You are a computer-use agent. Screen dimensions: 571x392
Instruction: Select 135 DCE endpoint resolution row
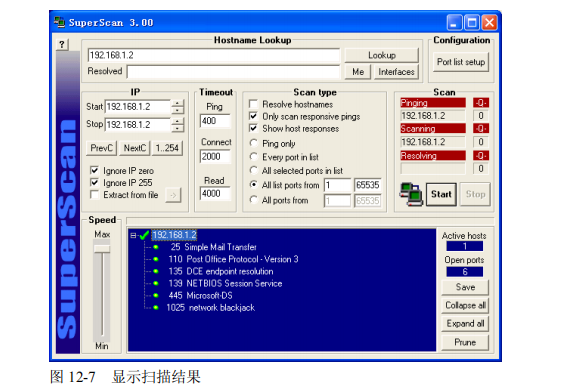(221, 271)
